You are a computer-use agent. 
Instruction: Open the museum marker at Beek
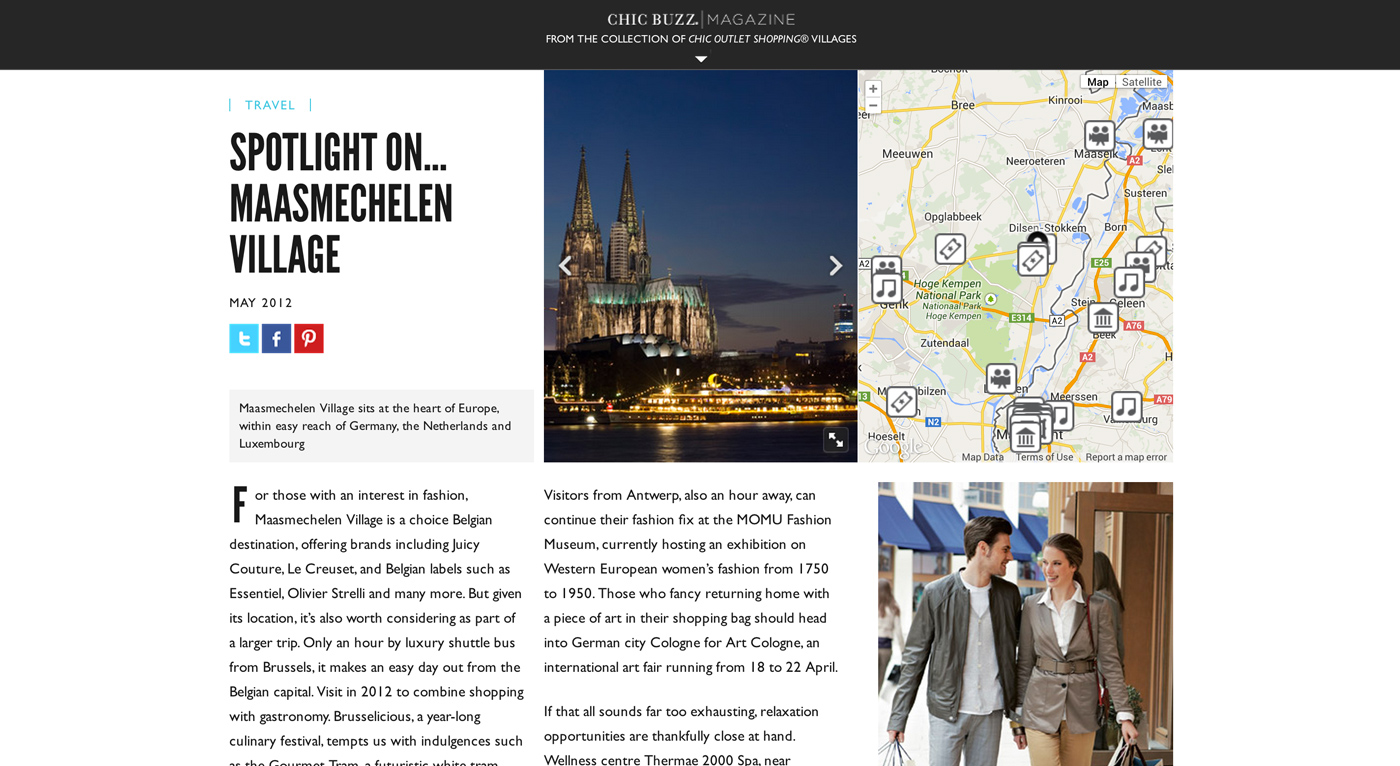pos(1103,318)
